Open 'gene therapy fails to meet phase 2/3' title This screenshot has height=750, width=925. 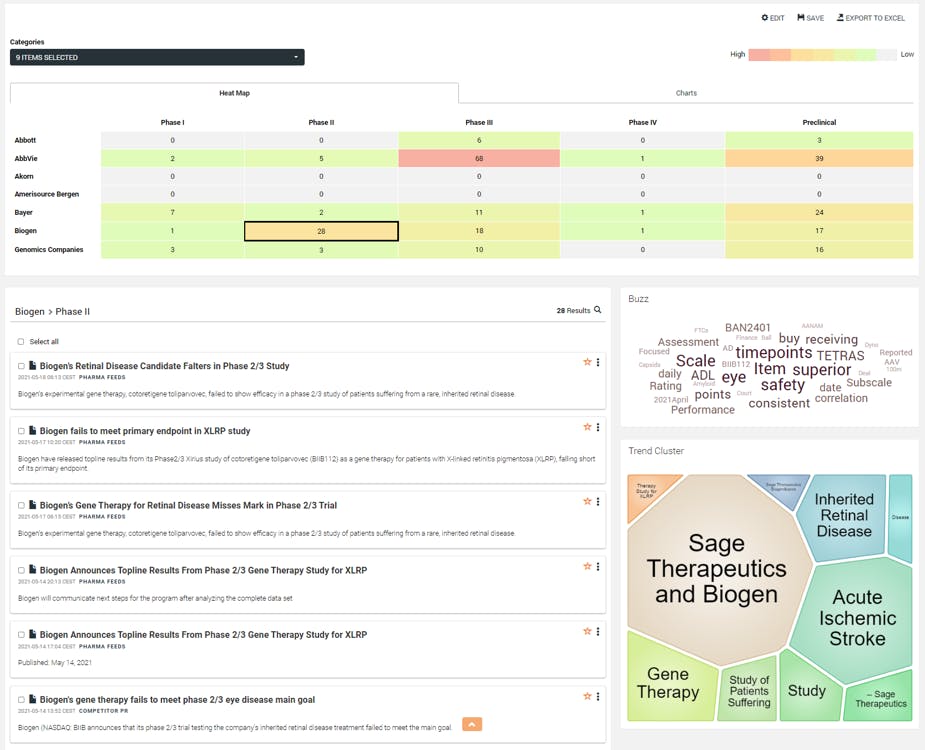(178, 699)
